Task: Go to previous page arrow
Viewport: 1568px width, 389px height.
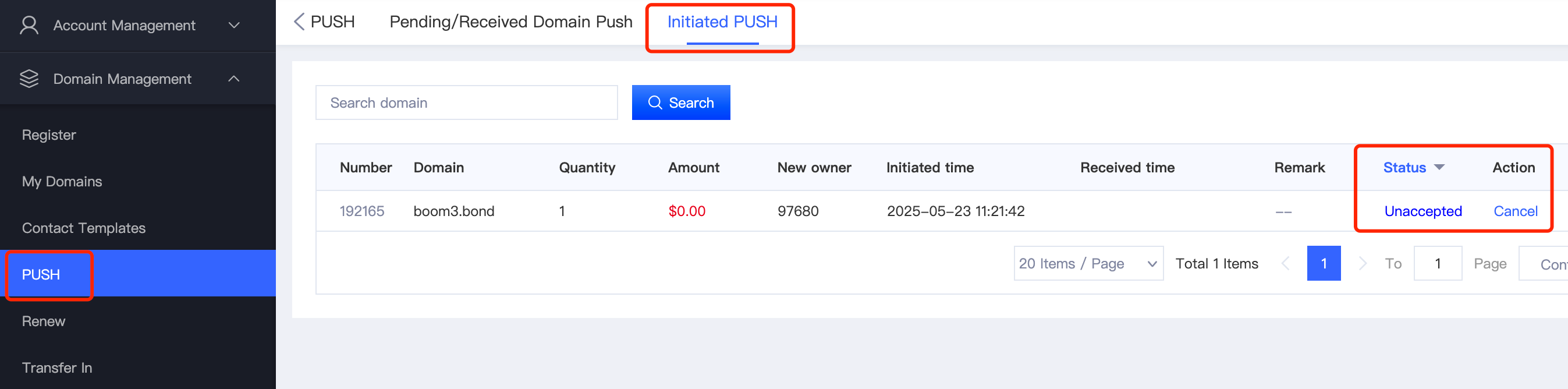Action: tap(1286, 263)
